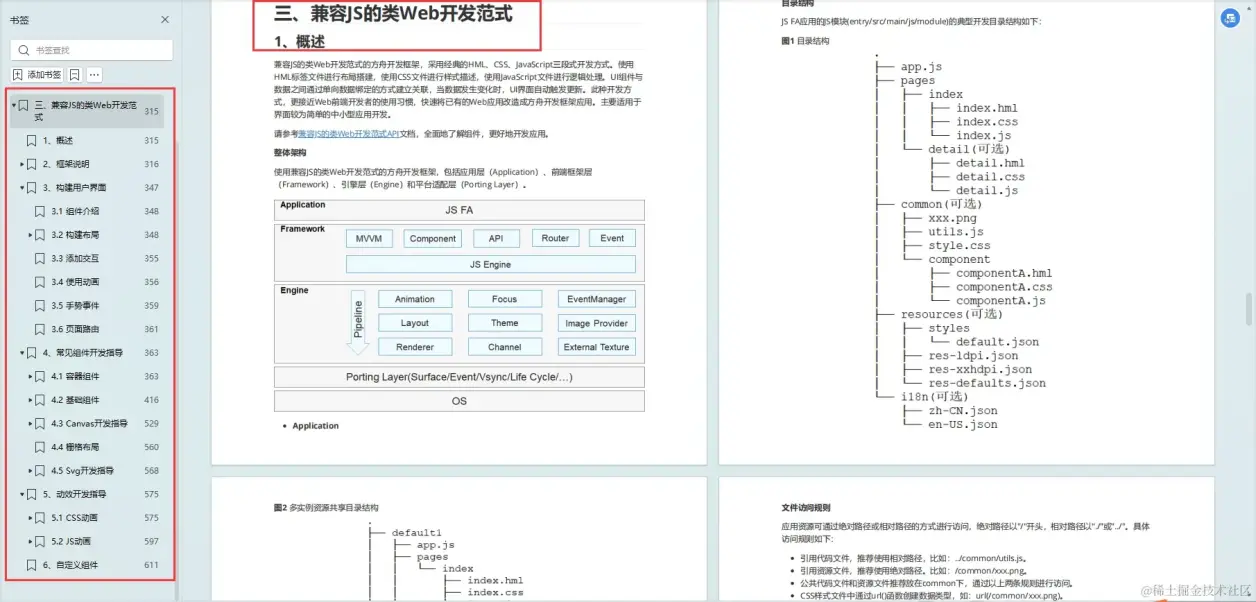Expand the 5.1 CSS动画 bookmark
The width and height of the screenshot is (1256, 602).
[x=30, y=518]
